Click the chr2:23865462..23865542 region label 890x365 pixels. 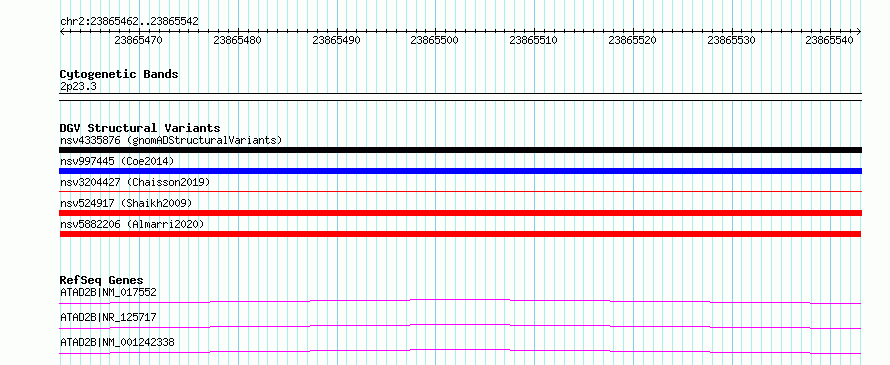[x=129, y=22]
